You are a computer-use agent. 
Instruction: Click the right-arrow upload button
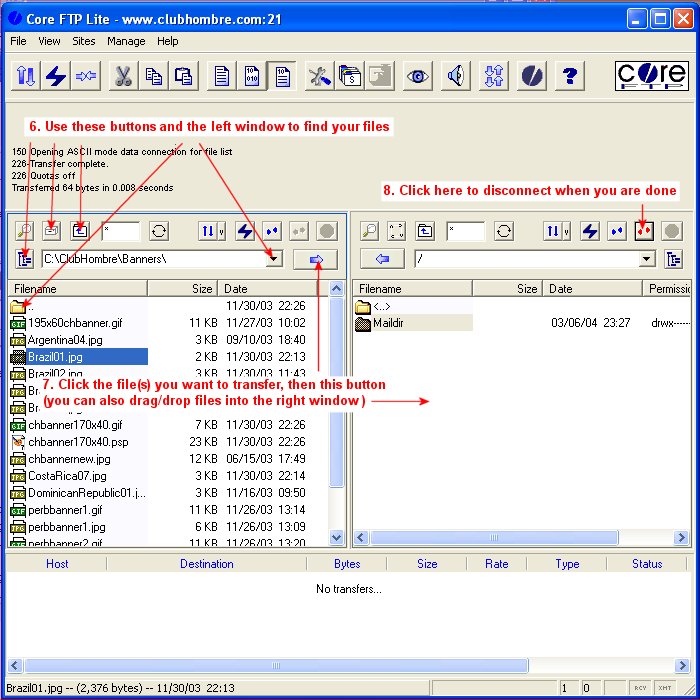315,259
